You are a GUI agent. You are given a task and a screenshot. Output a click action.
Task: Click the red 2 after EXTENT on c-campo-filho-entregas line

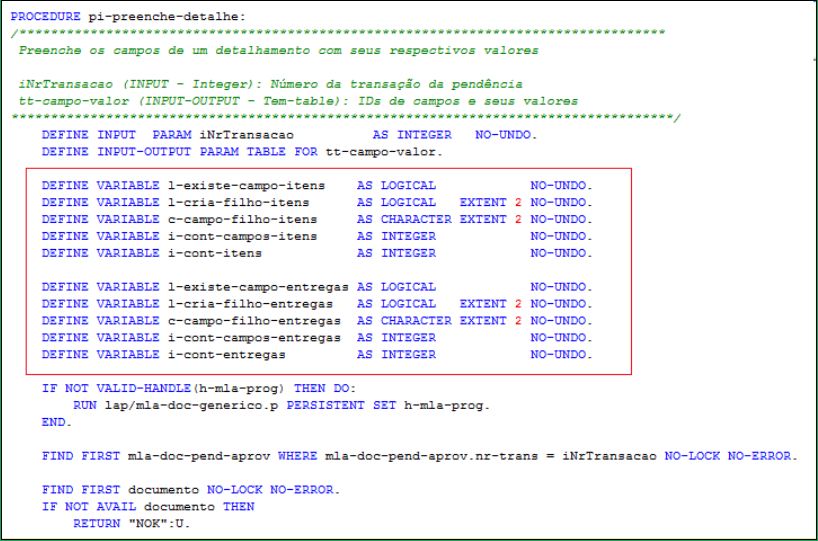point(518,321)
